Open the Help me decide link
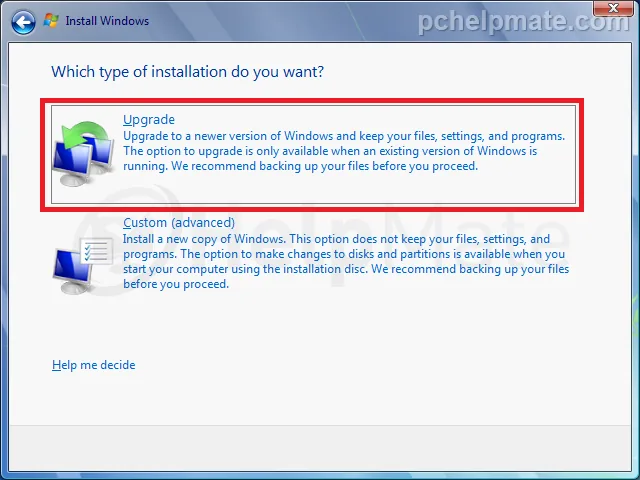The height and width of the screenshot is (480, 640). (93, 365)
